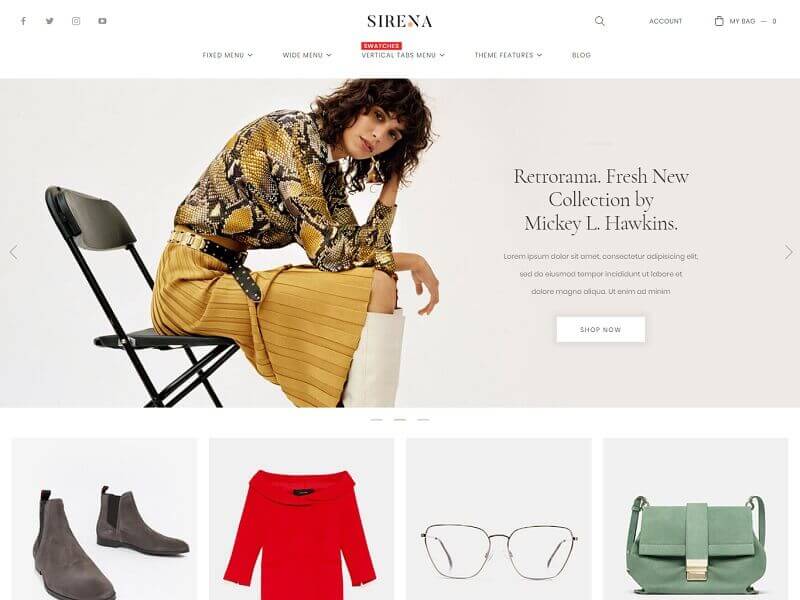Open the Account link

click(x=665, y=21)
